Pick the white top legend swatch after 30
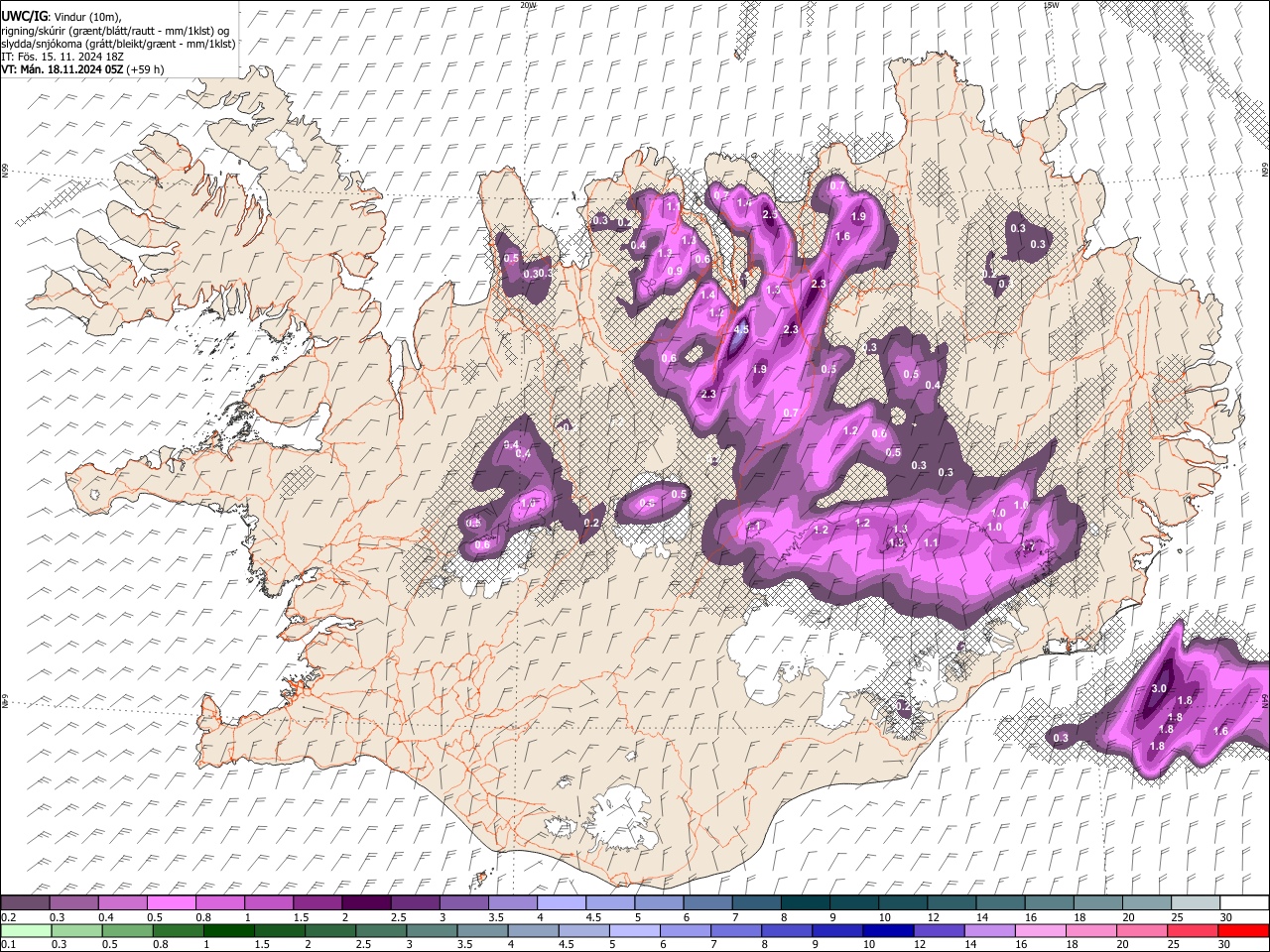The image size is (1270, 952). click(1244, 903)
